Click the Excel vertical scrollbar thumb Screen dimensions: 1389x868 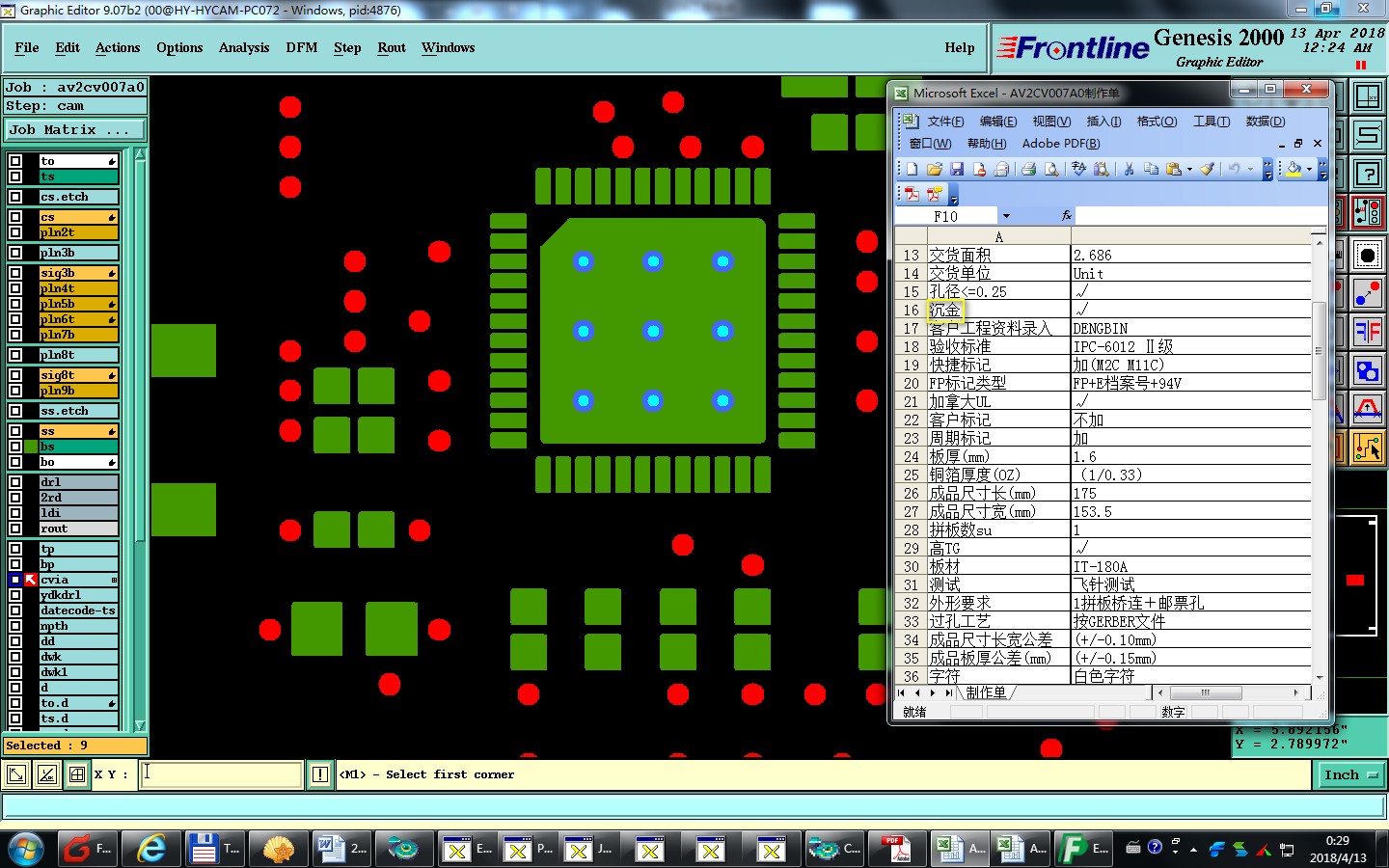[x=1319, y=351]
